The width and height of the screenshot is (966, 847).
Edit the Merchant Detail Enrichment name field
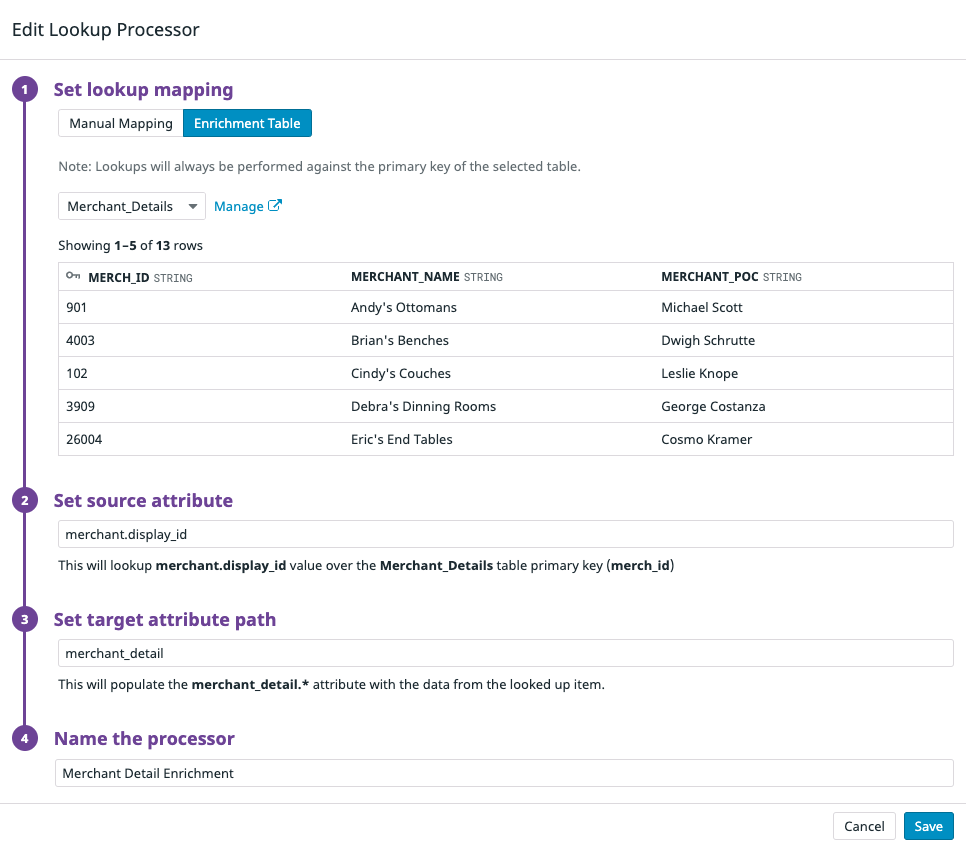[505, 773]
